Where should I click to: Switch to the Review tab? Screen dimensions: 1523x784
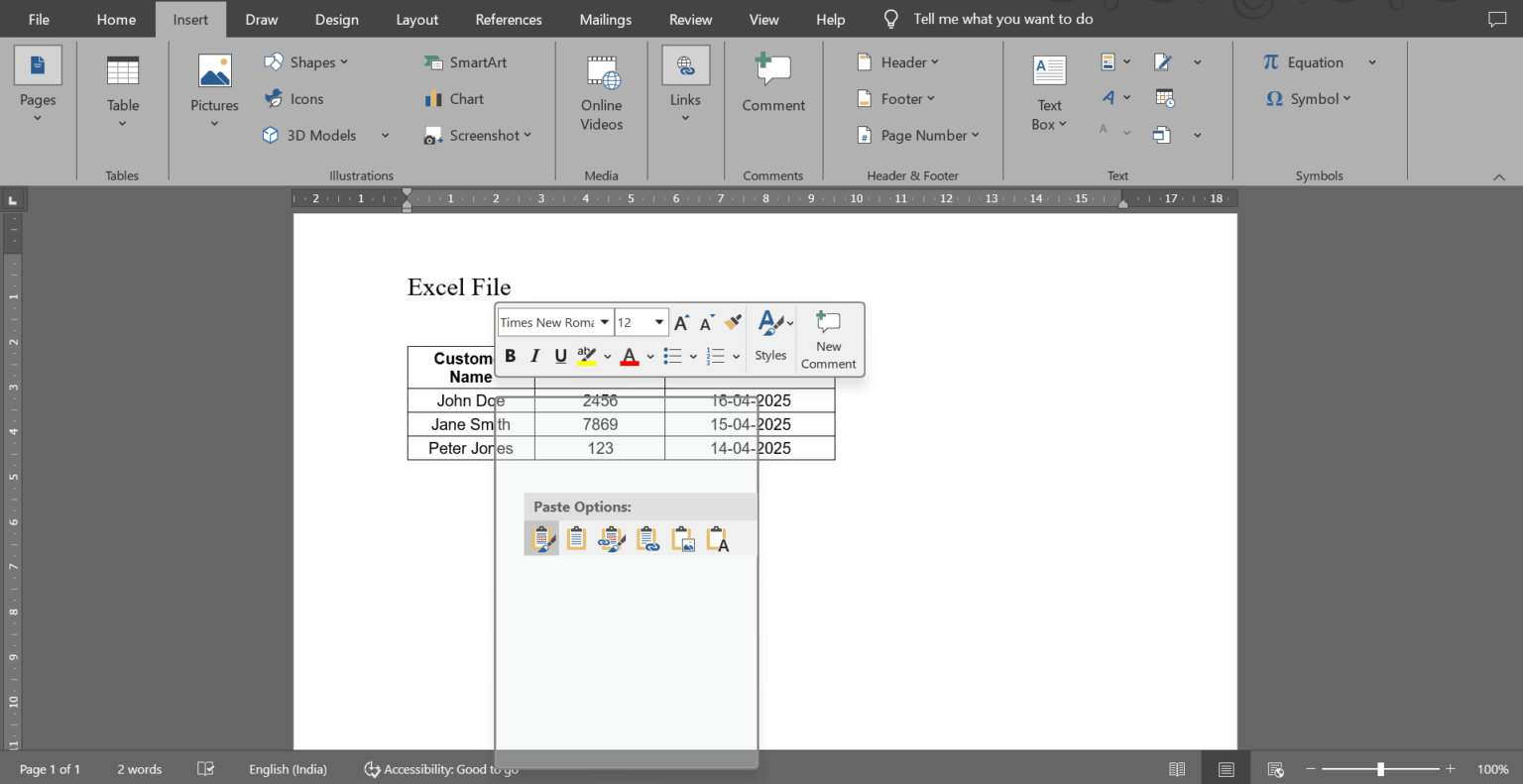[690, 18]
